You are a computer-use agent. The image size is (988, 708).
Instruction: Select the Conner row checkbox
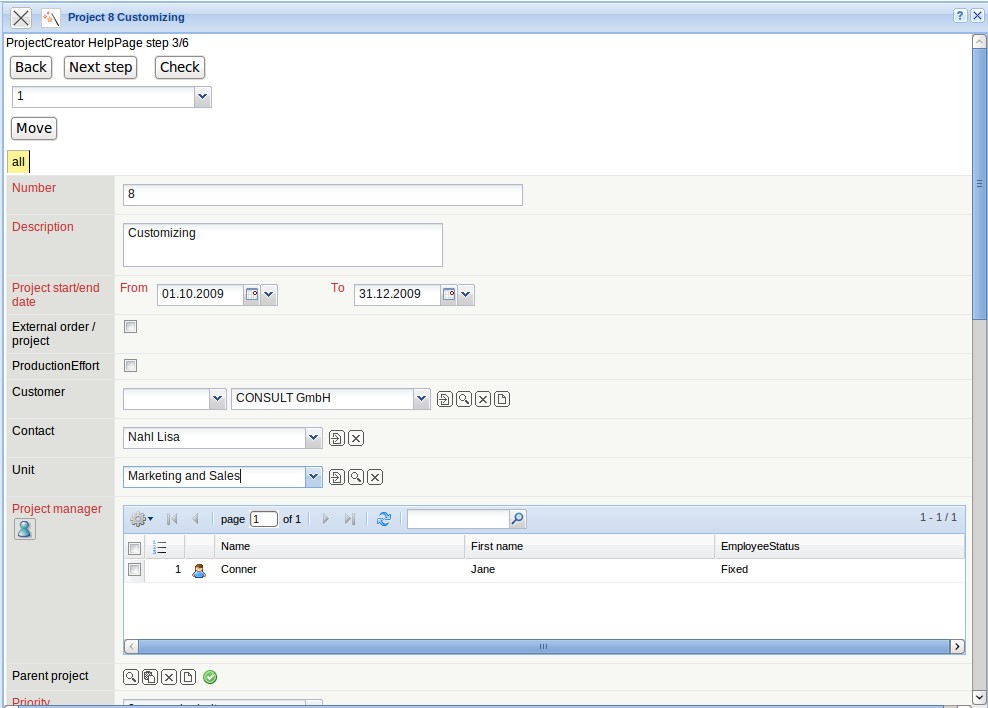pyautogui.click(x=134, y=570)
